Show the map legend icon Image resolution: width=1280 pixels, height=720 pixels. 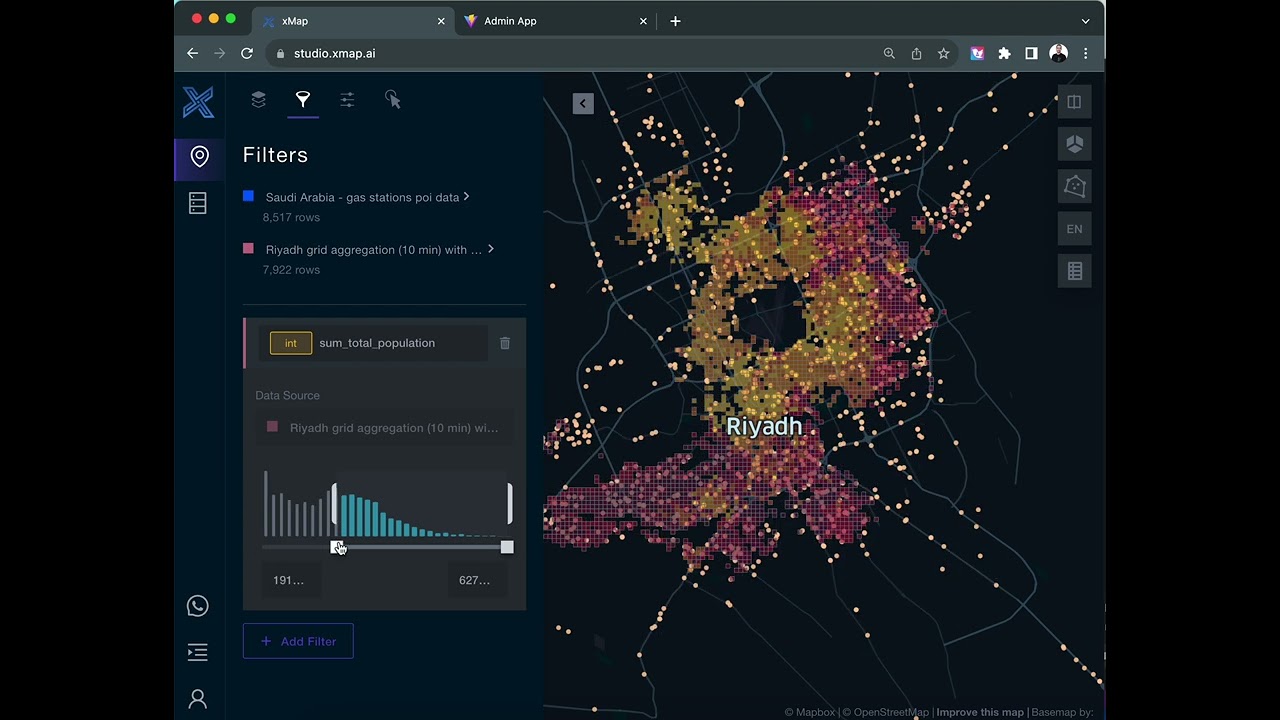1074,271
